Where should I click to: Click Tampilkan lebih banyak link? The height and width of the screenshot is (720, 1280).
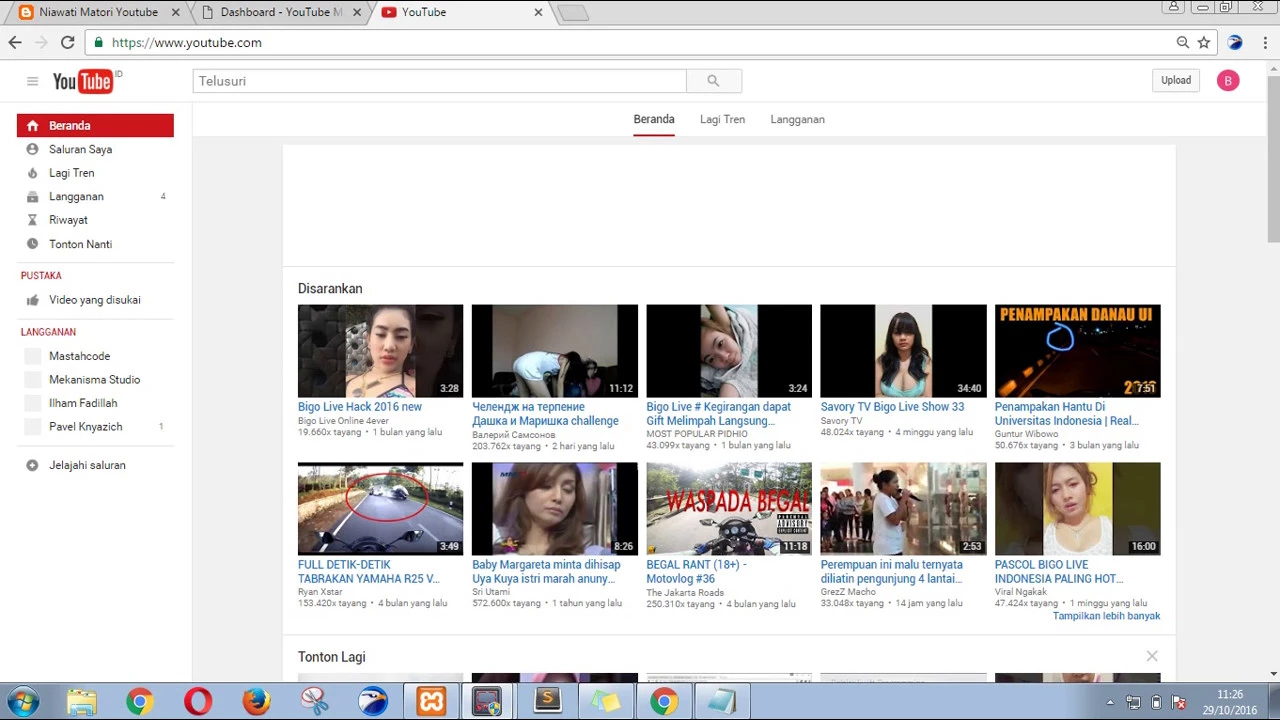(1106, 616)
